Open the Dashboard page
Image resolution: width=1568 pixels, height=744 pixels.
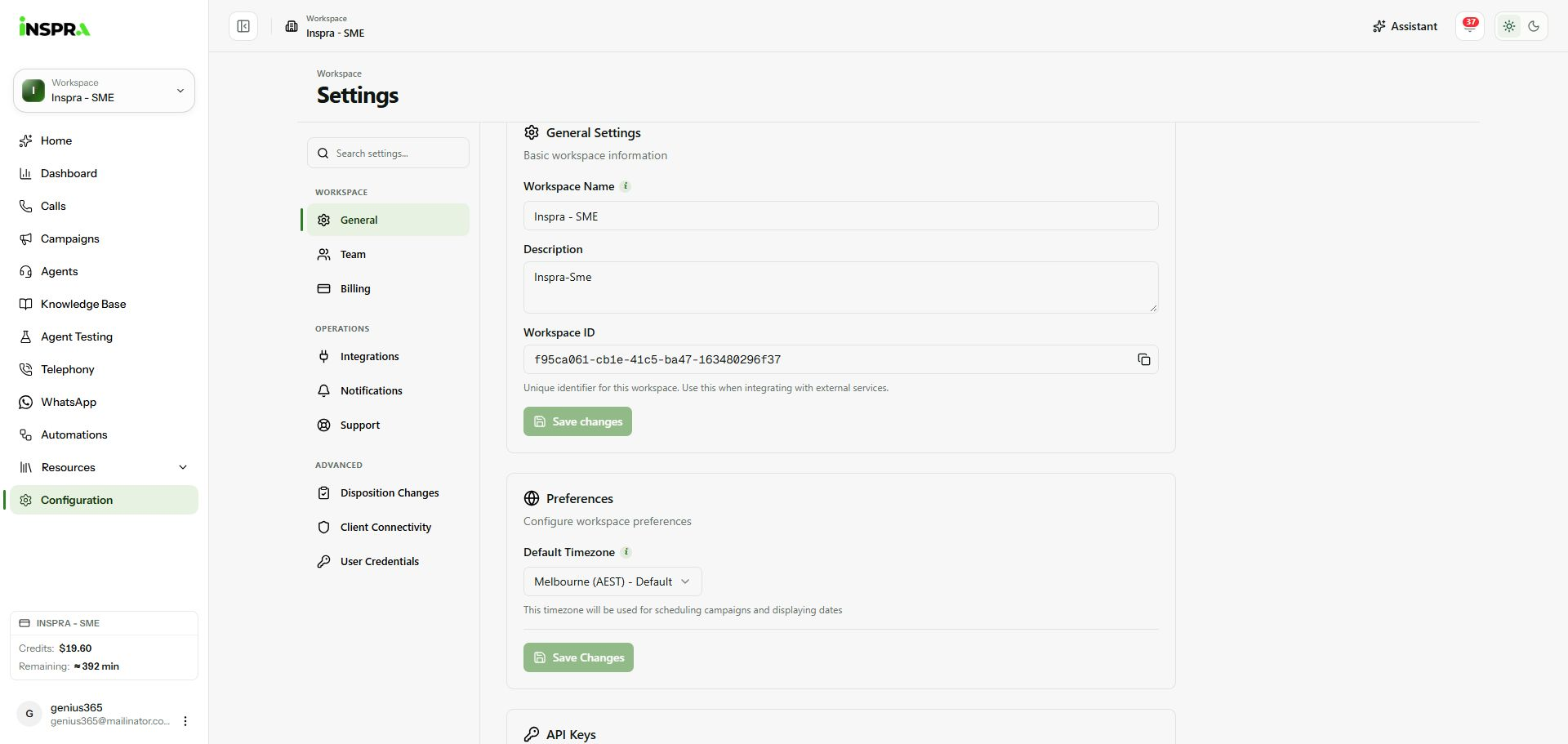(x=104, y=173)
